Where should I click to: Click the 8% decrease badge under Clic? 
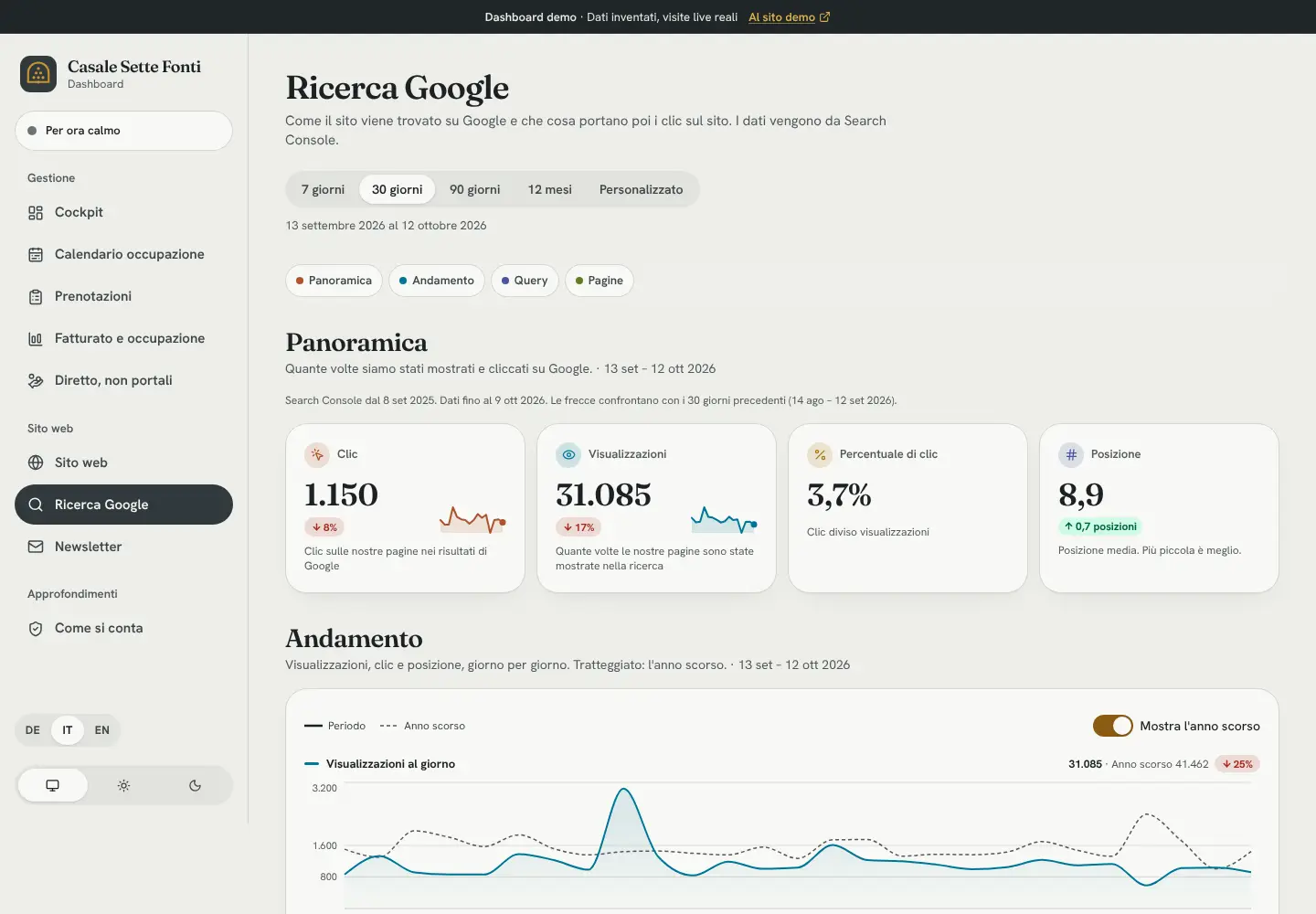[x=324, y=527]
